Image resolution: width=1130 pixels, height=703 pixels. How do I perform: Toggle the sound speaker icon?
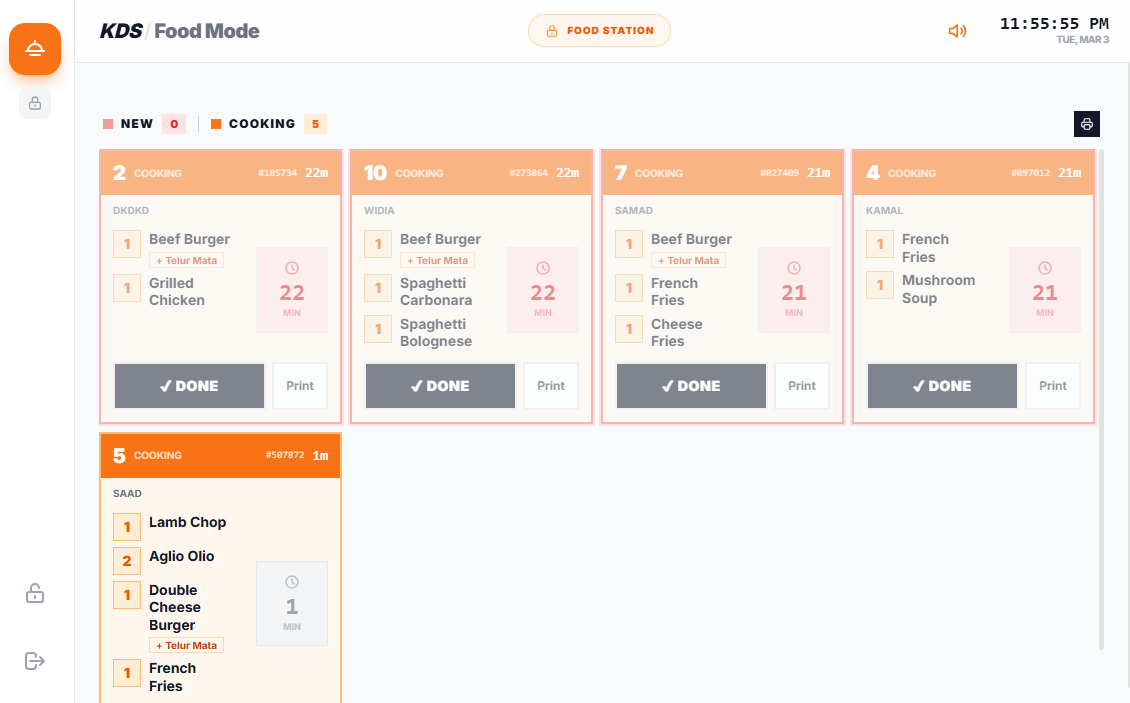957,31
